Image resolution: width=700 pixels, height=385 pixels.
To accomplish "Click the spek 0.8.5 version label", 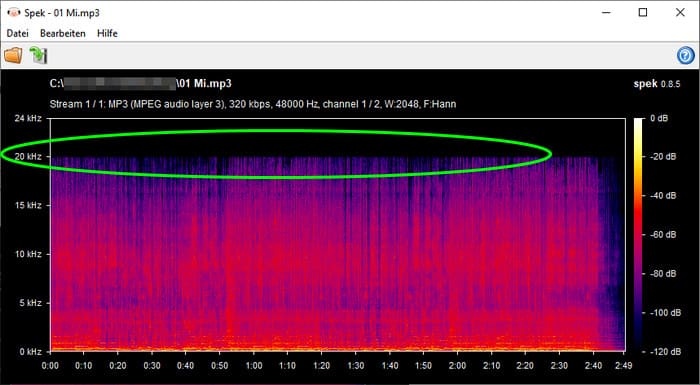I will point(657,84).
